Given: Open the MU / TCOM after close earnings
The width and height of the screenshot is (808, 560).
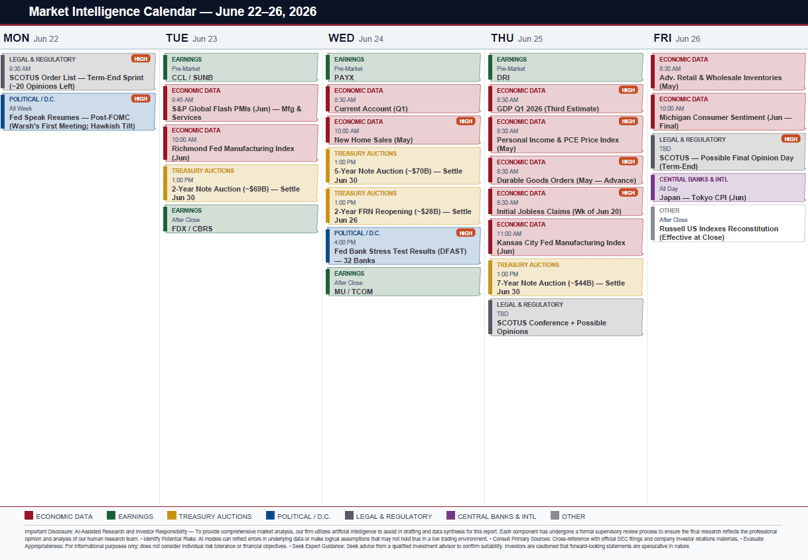Looking at the screenshot, I should (403, 282).
